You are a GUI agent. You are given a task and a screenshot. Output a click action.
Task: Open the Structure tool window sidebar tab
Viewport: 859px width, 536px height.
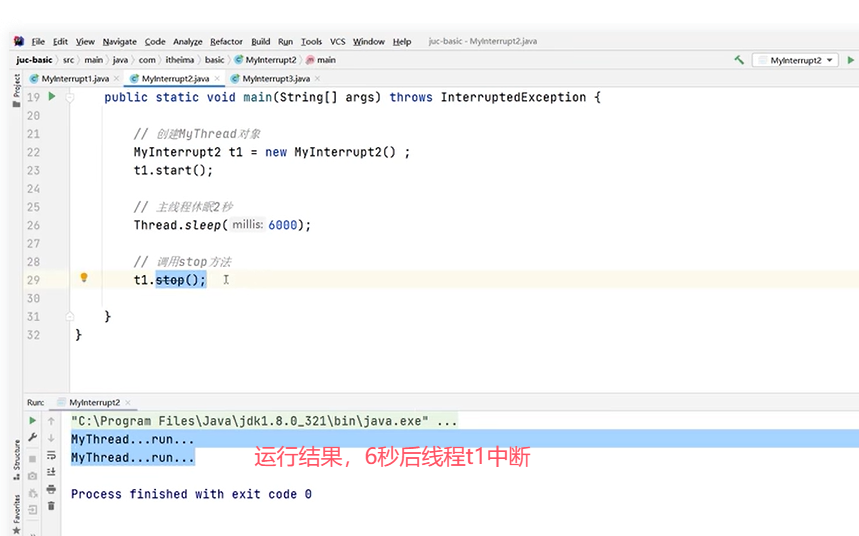coord(16,460)
